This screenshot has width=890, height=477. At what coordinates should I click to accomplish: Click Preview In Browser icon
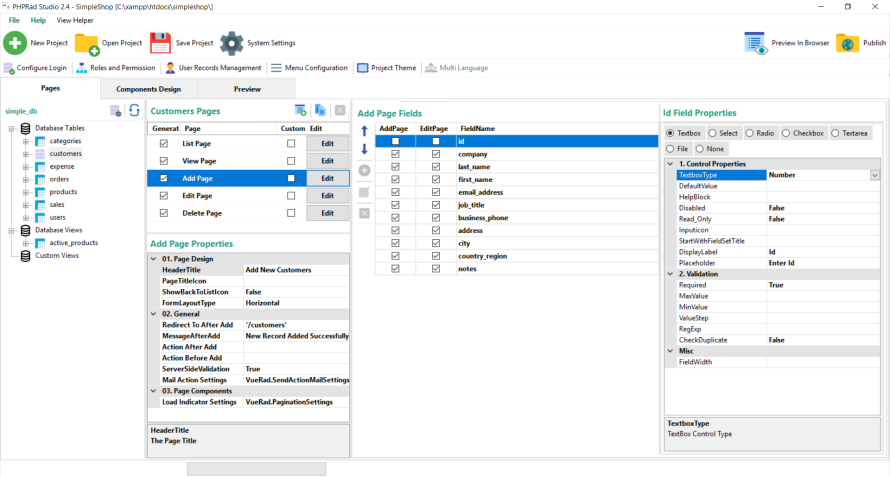coord(756,43)
